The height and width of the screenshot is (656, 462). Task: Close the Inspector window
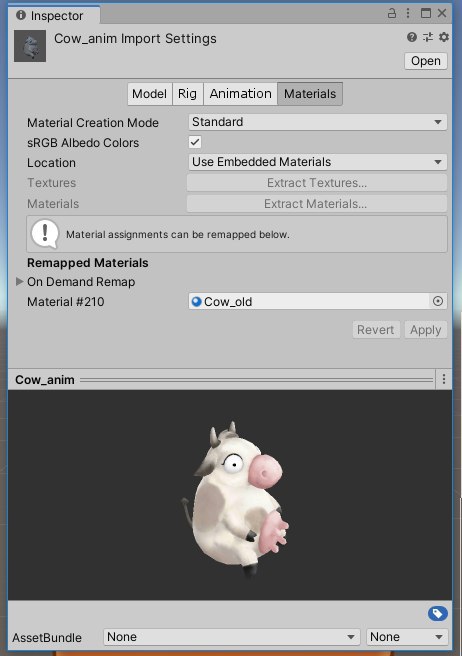(x=442, y=13)
